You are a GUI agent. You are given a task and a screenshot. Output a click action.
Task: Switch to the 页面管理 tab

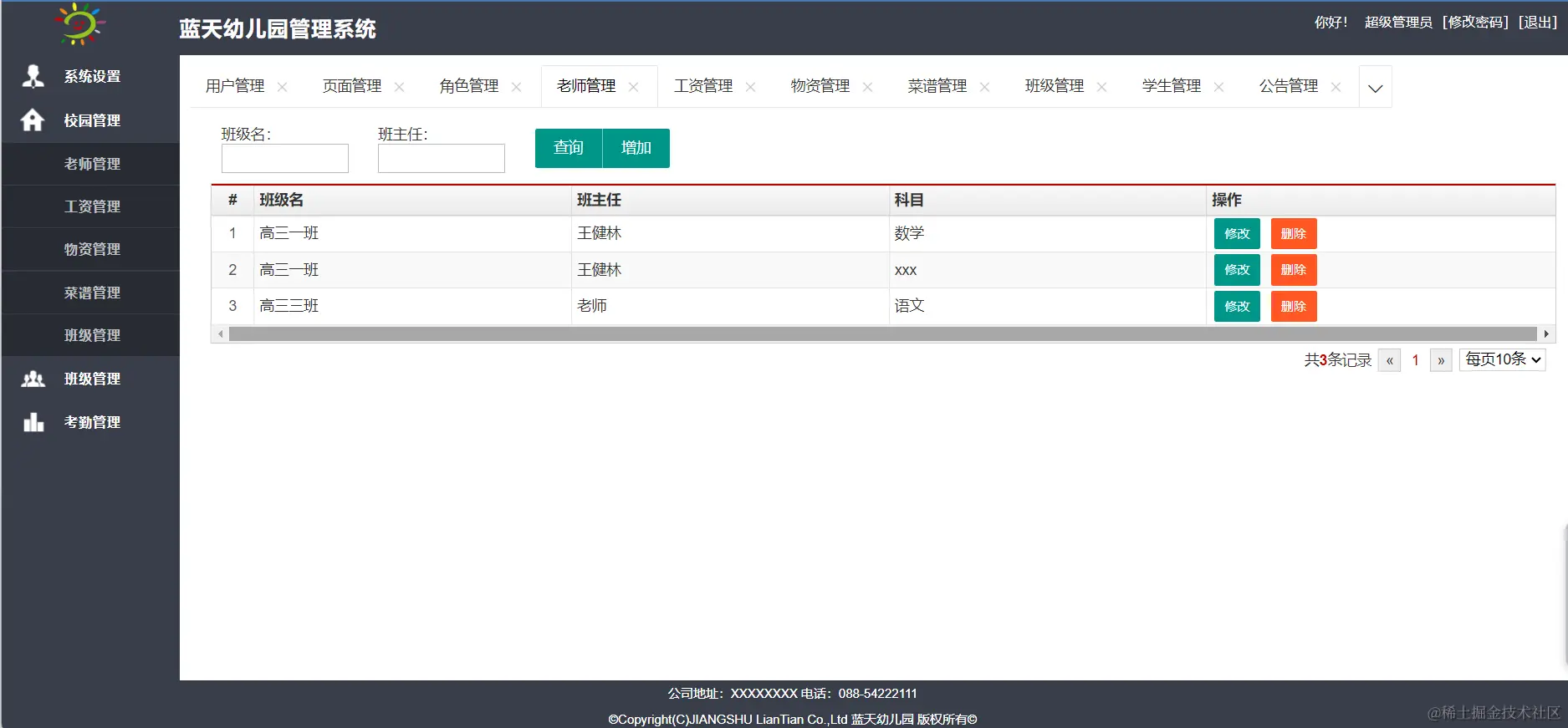pyautogui.click(x=352, y=86)
